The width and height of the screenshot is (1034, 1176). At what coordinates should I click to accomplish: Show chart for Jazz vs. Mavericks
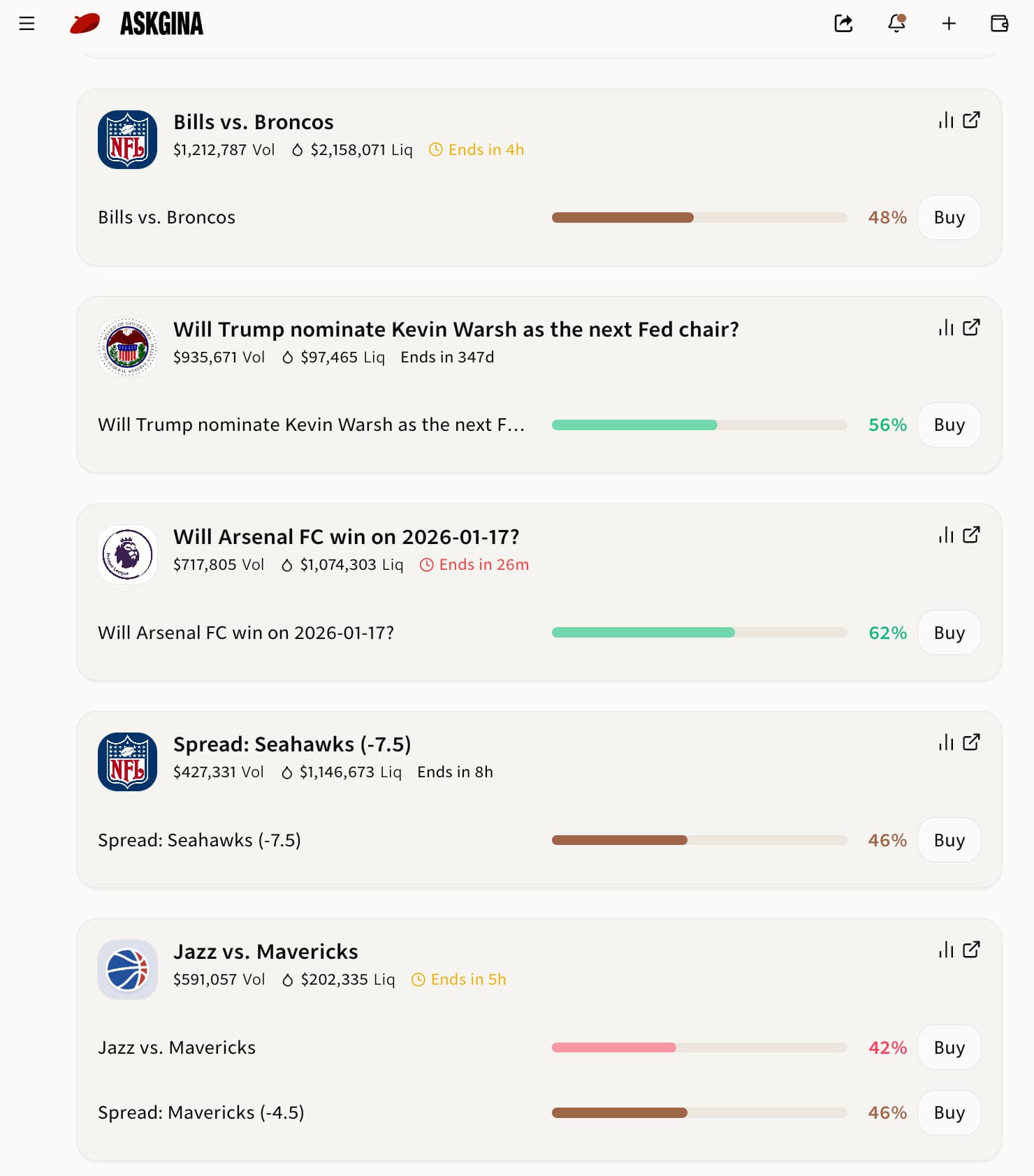point(946,950)
